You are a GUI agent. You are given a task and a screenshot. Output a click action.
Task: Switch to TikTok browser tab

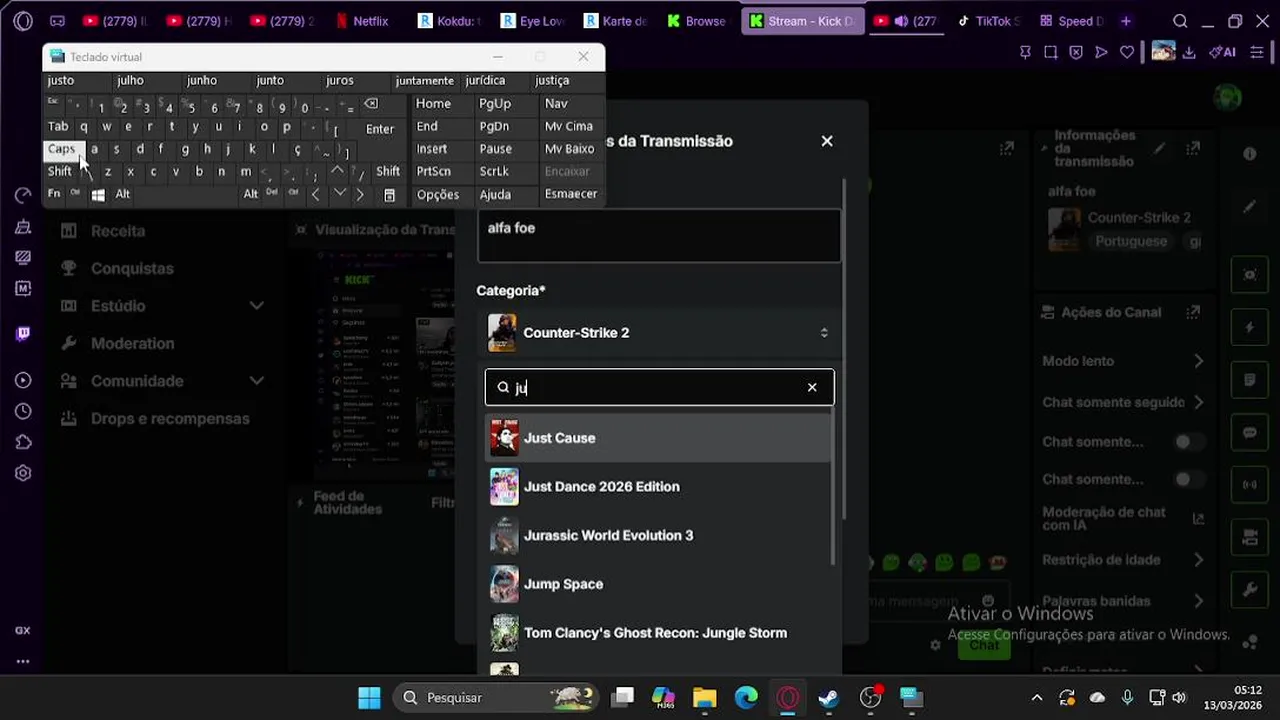pyautogui.click(x=988, y=21)
